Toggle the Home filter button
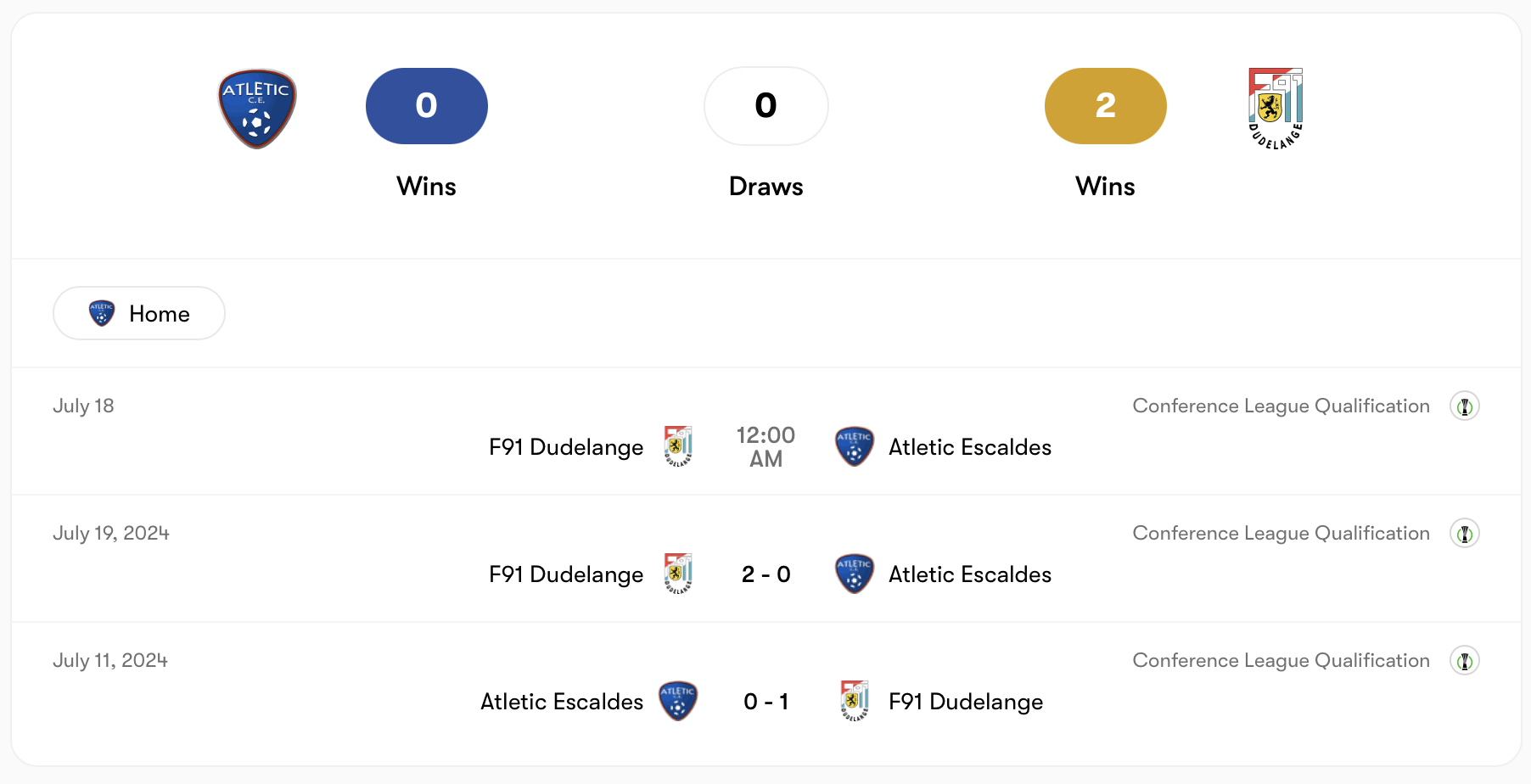Screen dimensions: 1531x784 pyautogui.click(x=139, y=313)
